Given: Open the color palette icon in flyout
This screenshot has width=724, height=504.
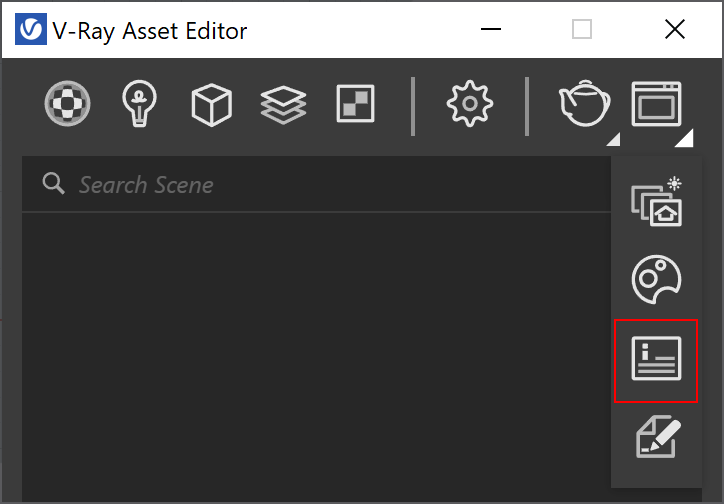Looking at the screenshot, I should [x=656, y=279].
